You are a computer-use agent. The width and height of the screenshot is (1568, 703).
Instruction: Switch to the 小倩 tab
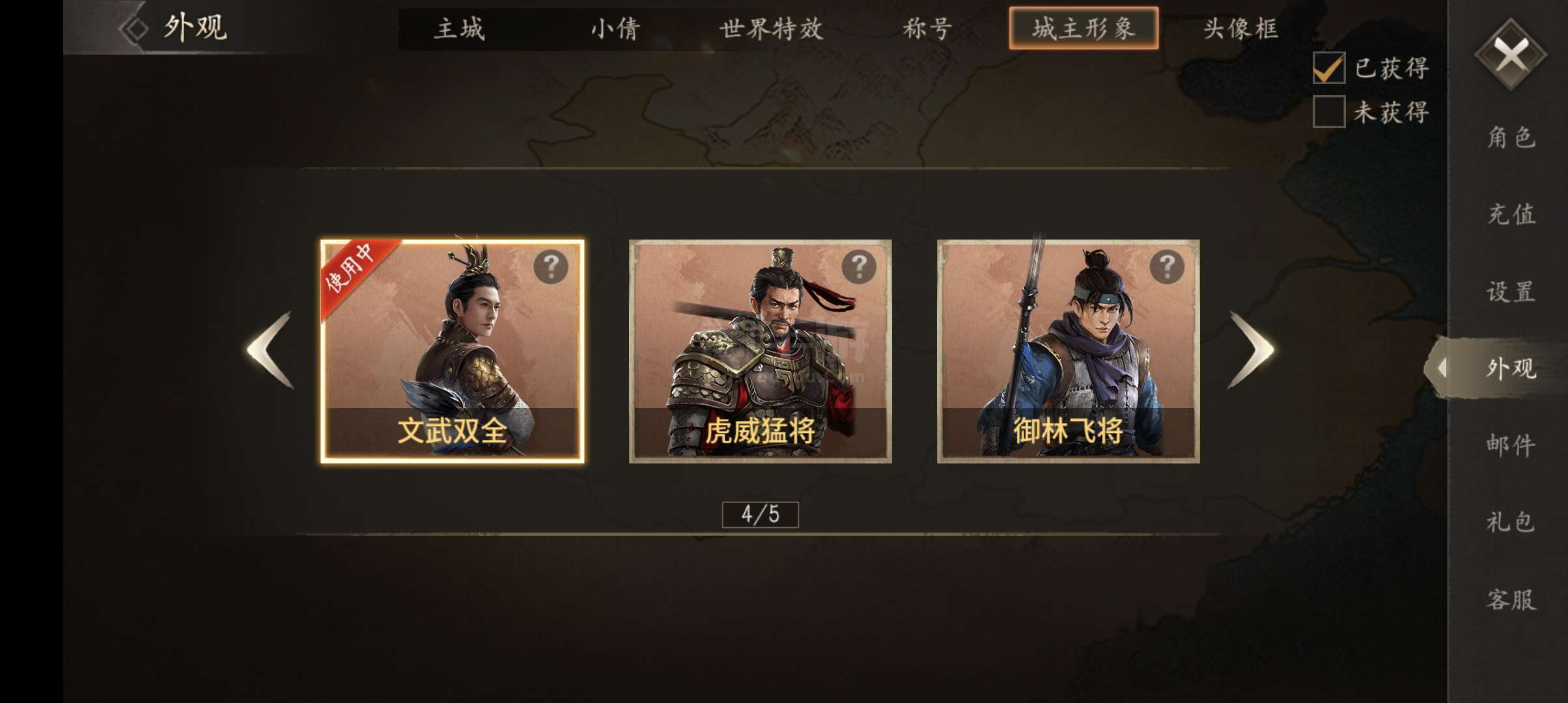615,29
